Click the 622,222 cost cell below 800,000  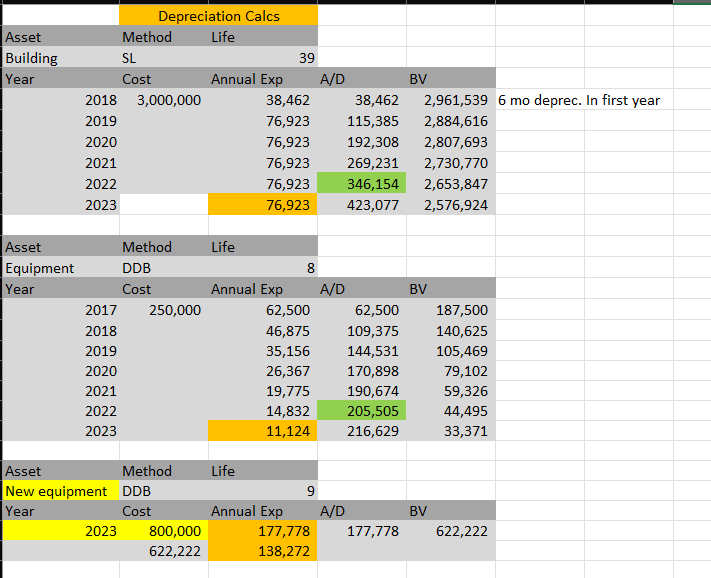(164, 551)
